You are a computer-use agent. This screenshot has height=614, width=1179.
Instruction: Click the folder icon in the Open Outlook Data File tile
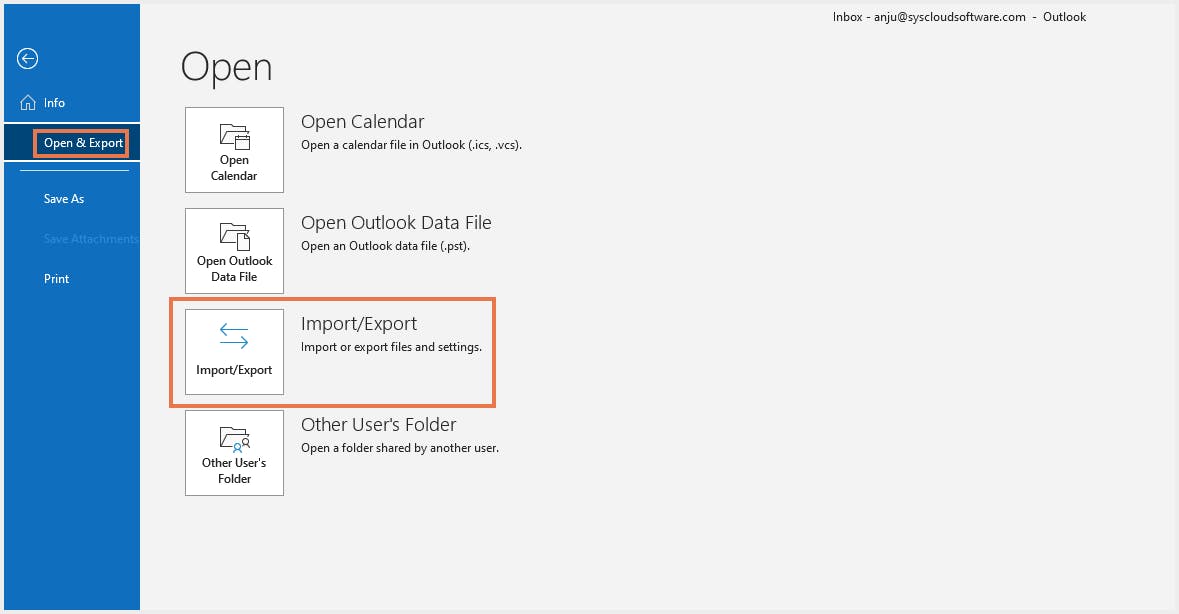[x=234, y=237]
